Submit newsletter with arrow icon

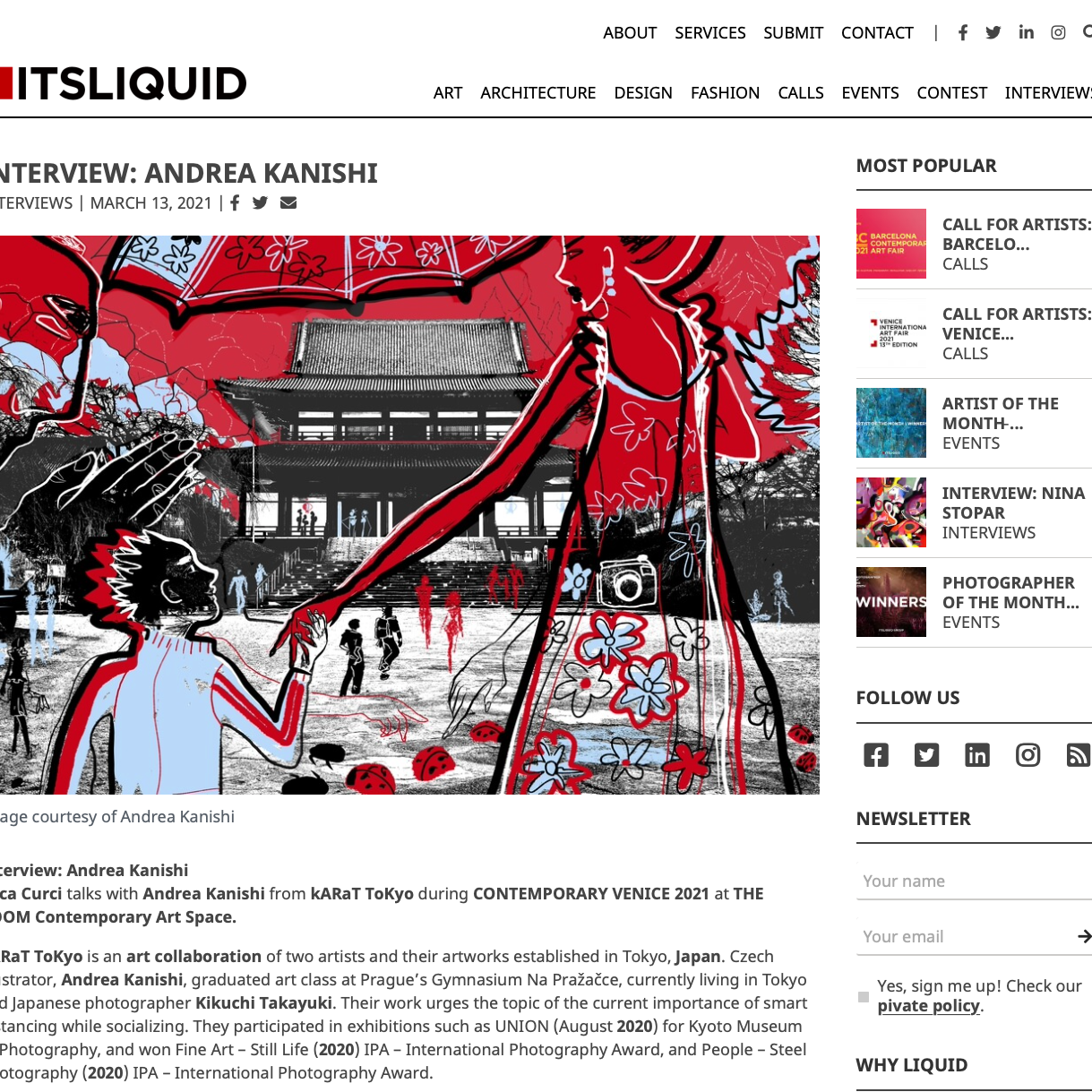pos(1084,936)
